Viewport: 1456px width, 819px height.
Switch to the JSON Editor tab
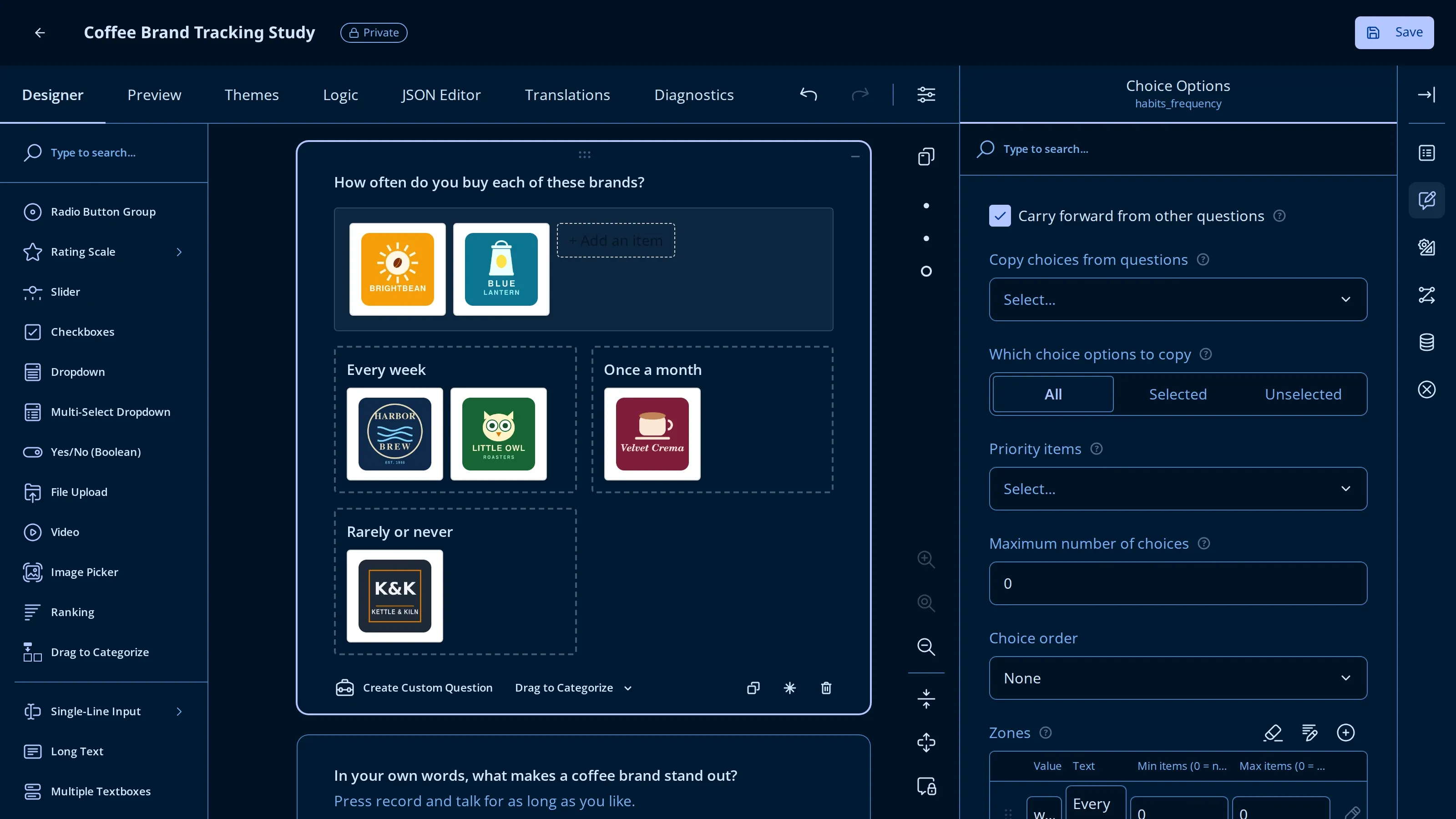pos(441,95)
